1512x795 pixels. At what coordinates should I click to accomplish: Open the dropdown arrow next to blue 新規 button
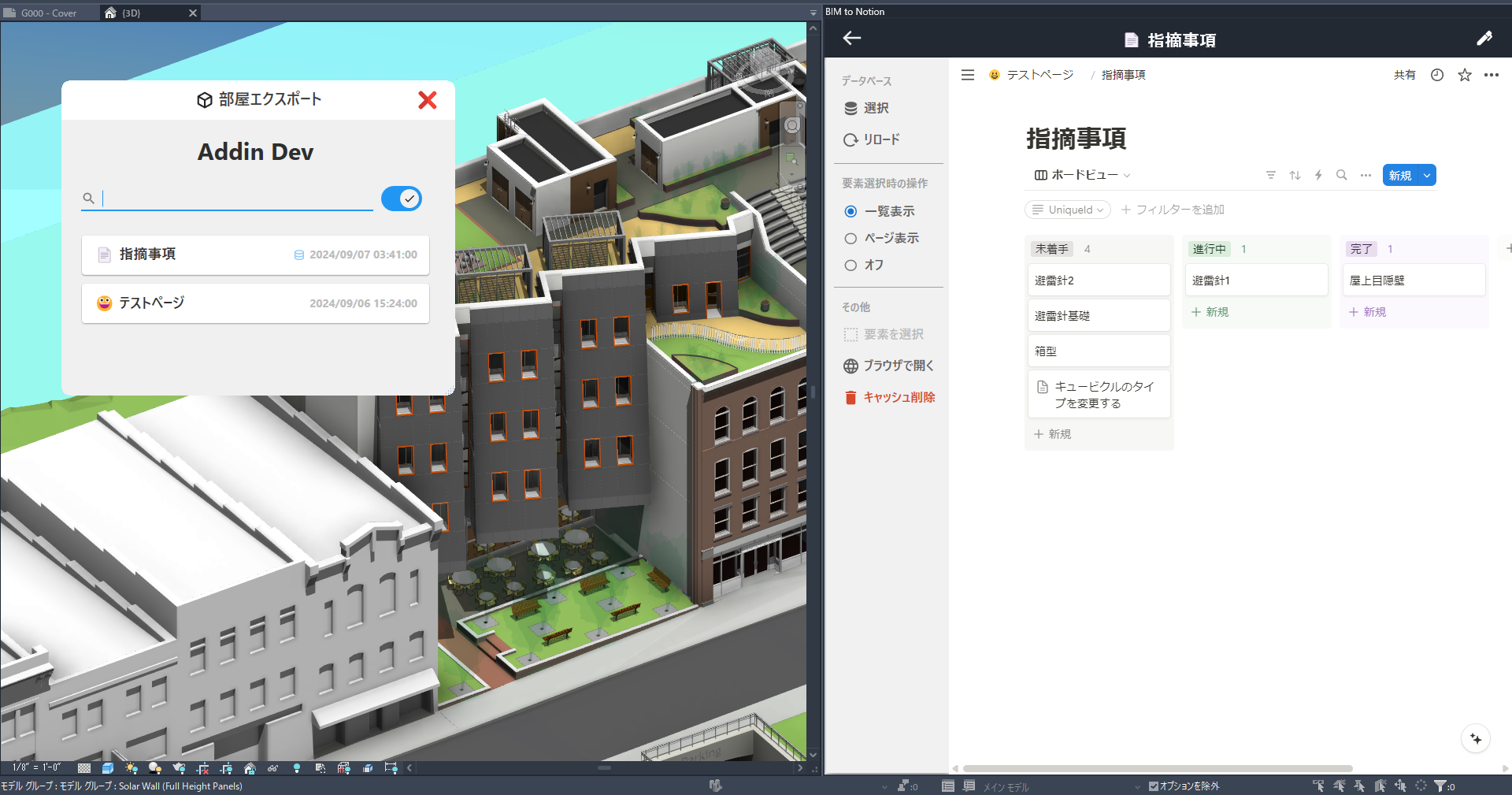[1427, 175]
